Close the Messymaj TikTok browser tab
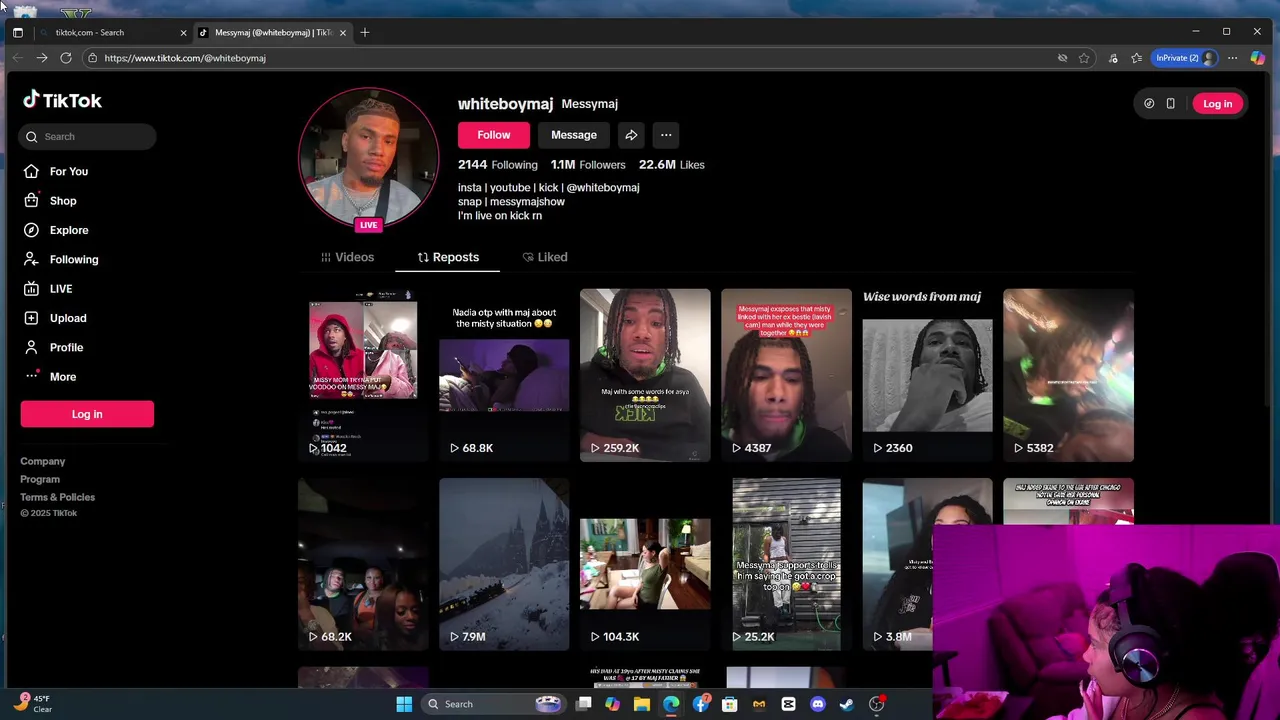 click(343, 32)
